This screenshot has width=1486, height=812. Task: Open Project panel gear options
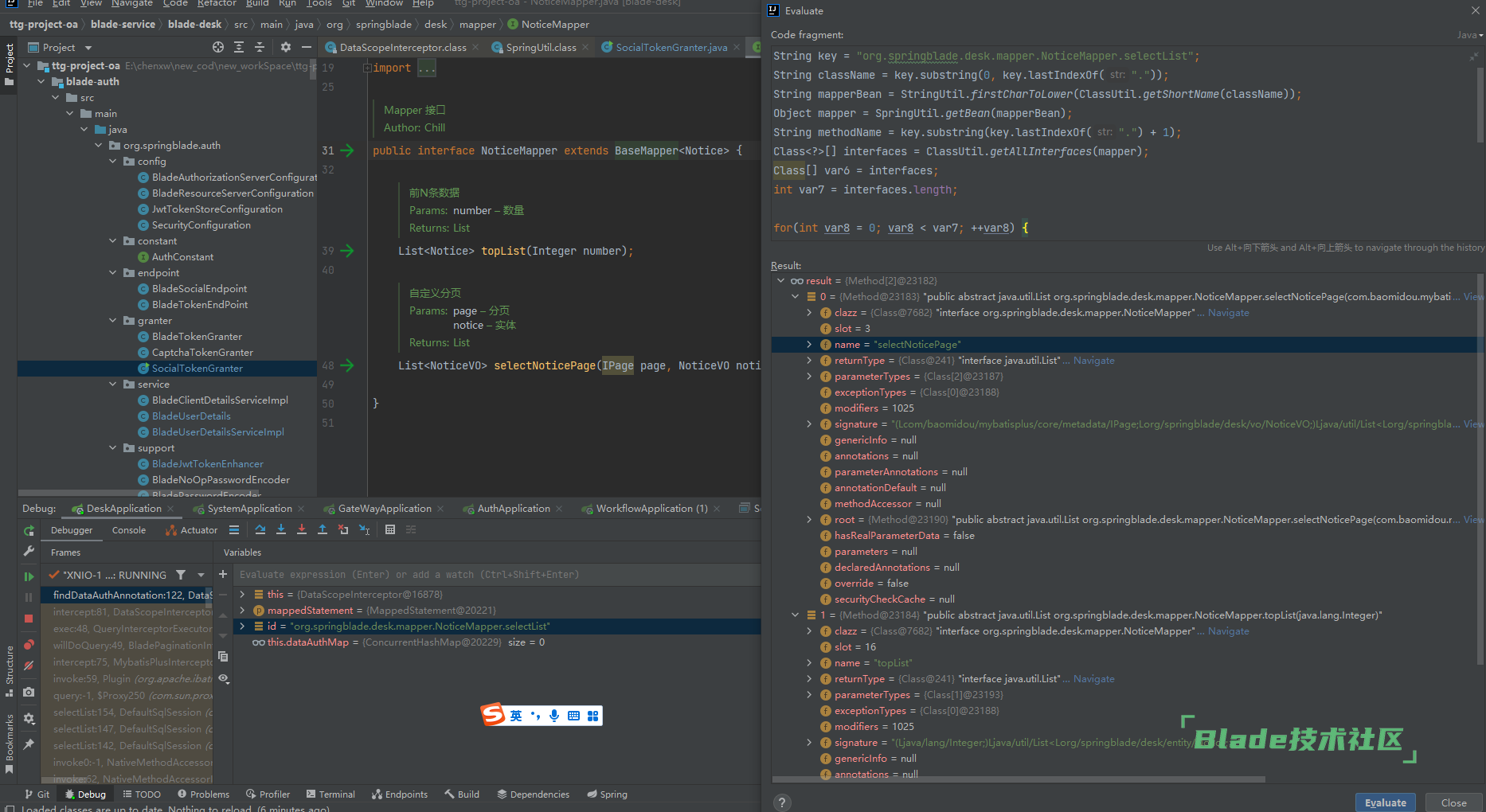tap(286, 47)
